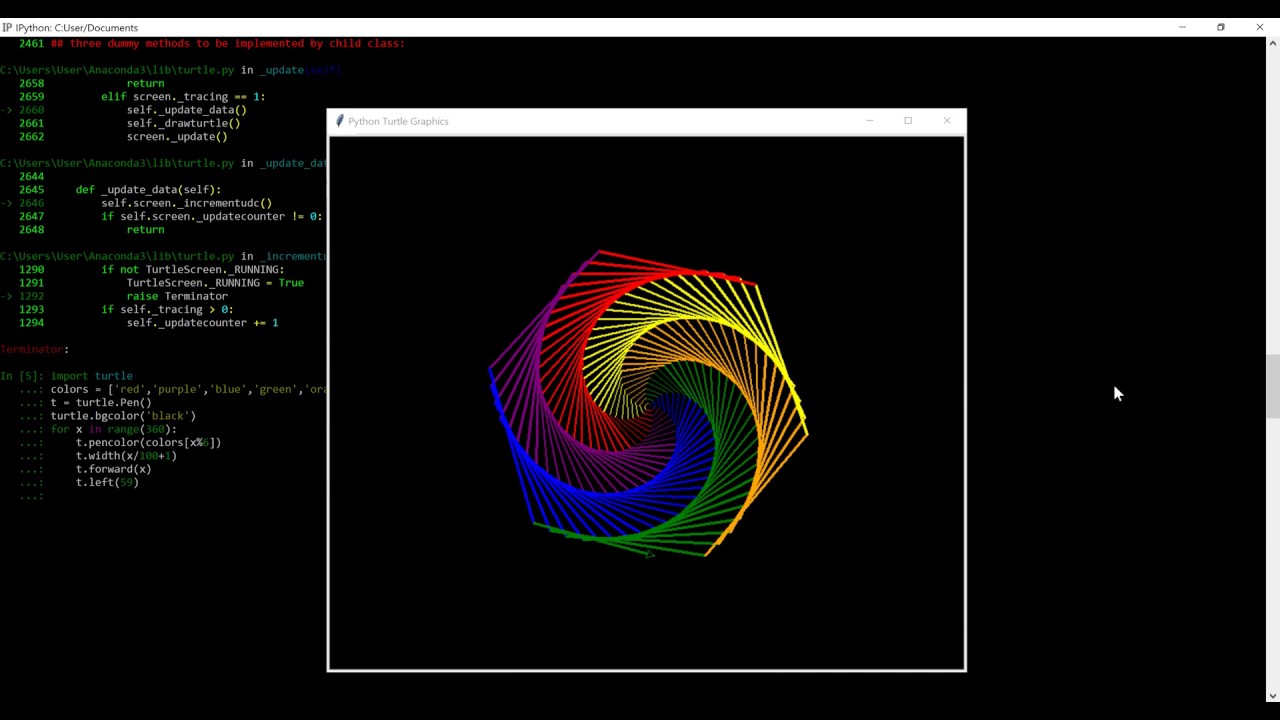Click the Python Turtle Graphics feather icon
Viewport: 1280px width, 720px height.
click(x=340, y=121)
